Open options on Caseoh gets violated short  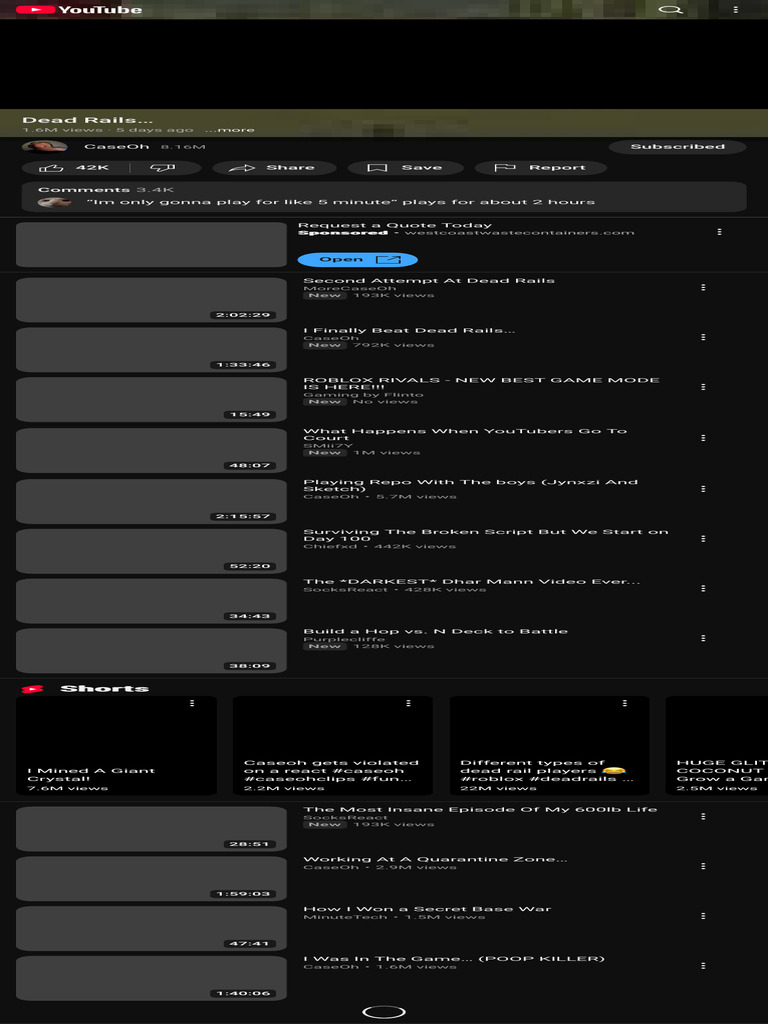click(408, 703)
